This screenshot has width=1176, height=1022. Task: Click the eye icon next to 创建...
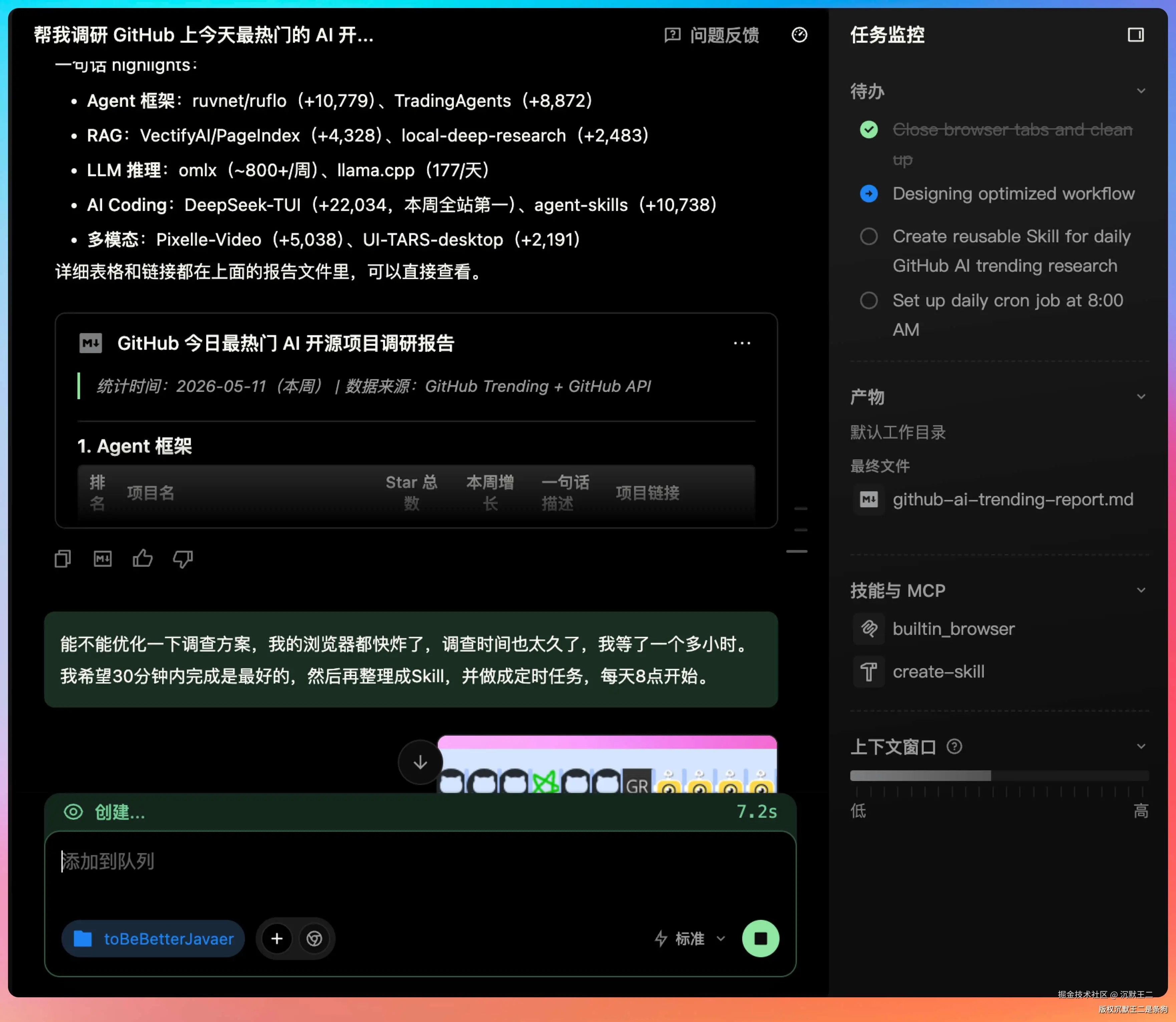click(73, 811)
